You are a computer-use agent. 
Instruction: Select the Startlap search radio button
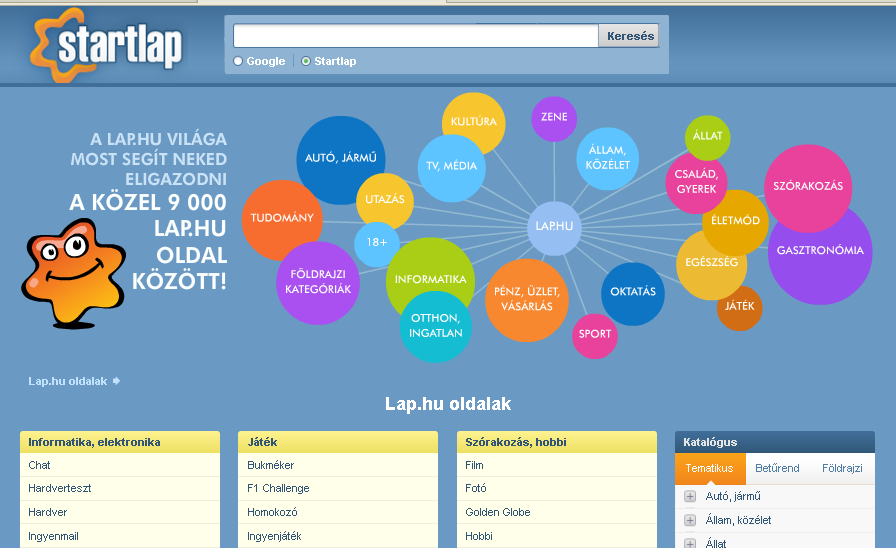coord(306,61)
